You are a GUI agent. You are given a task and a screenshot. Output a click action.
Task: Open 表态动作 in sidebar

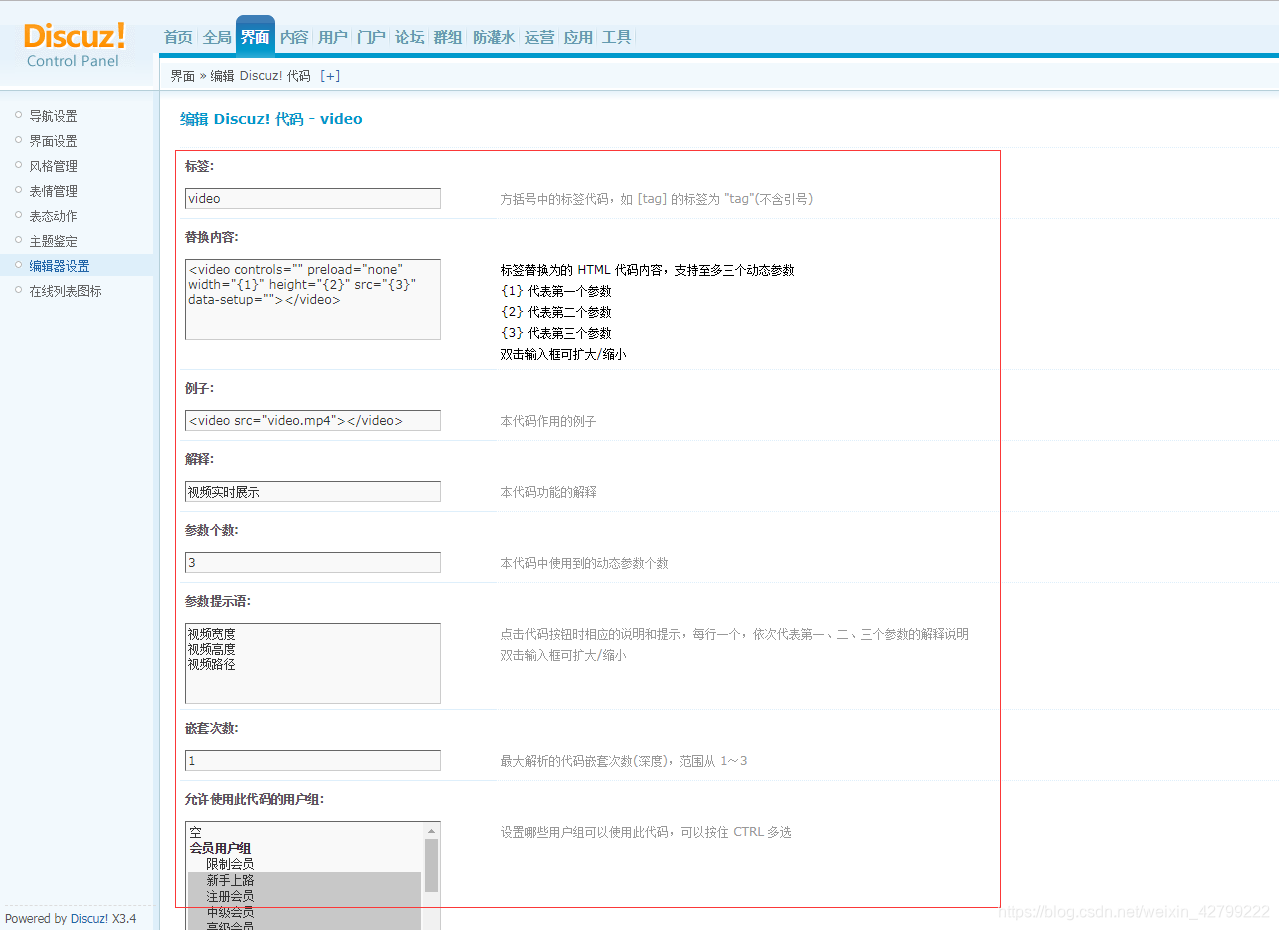click(x=53, y=216)
